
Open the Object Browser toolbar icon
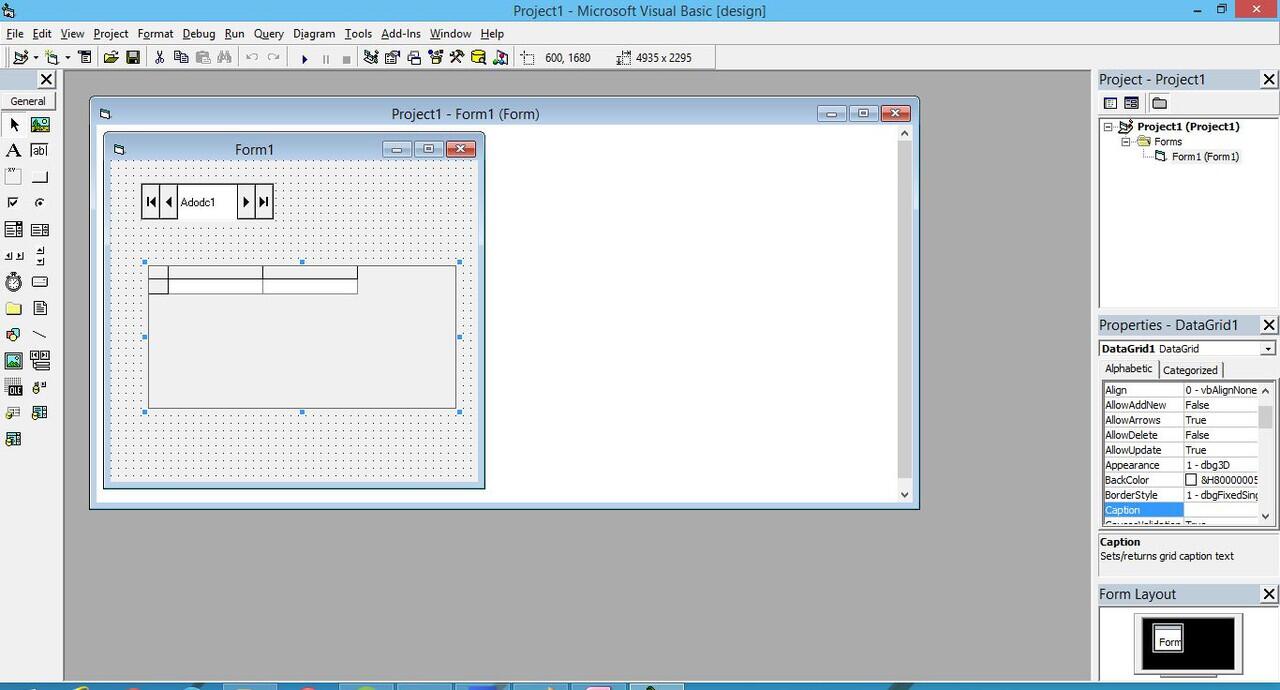(436, 58)
